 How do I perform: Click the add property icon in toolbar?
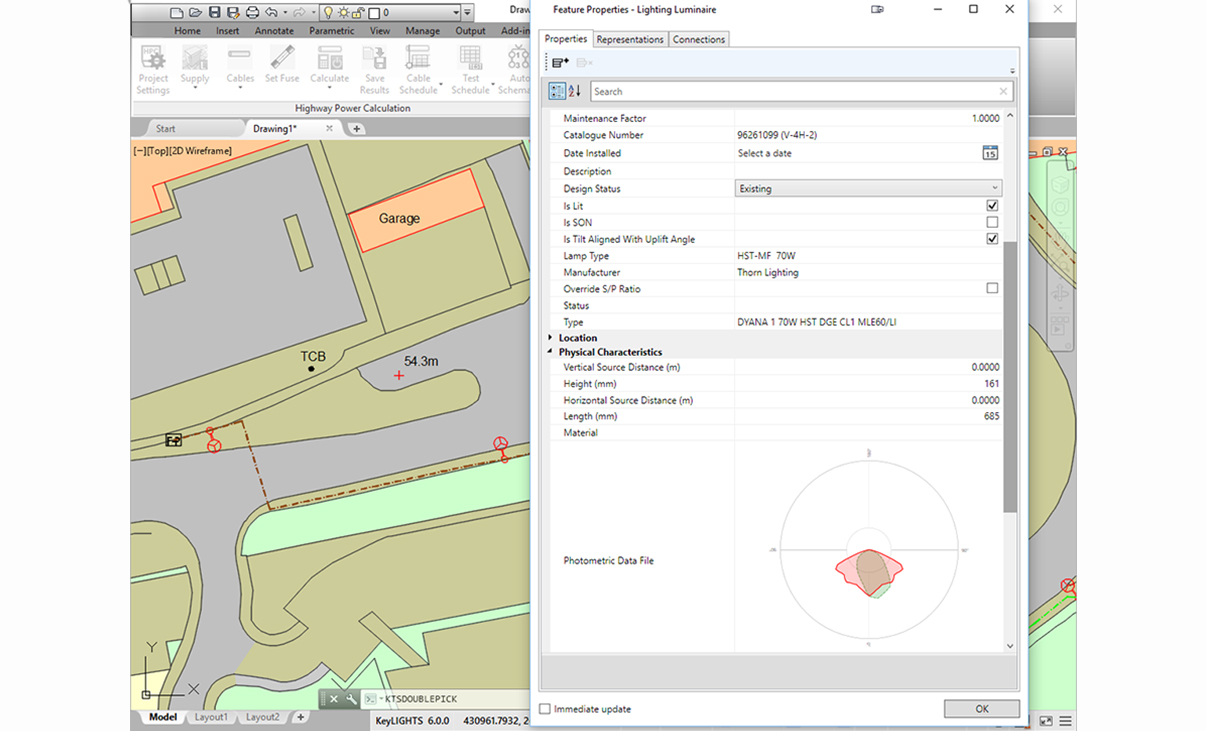(560, 63)
